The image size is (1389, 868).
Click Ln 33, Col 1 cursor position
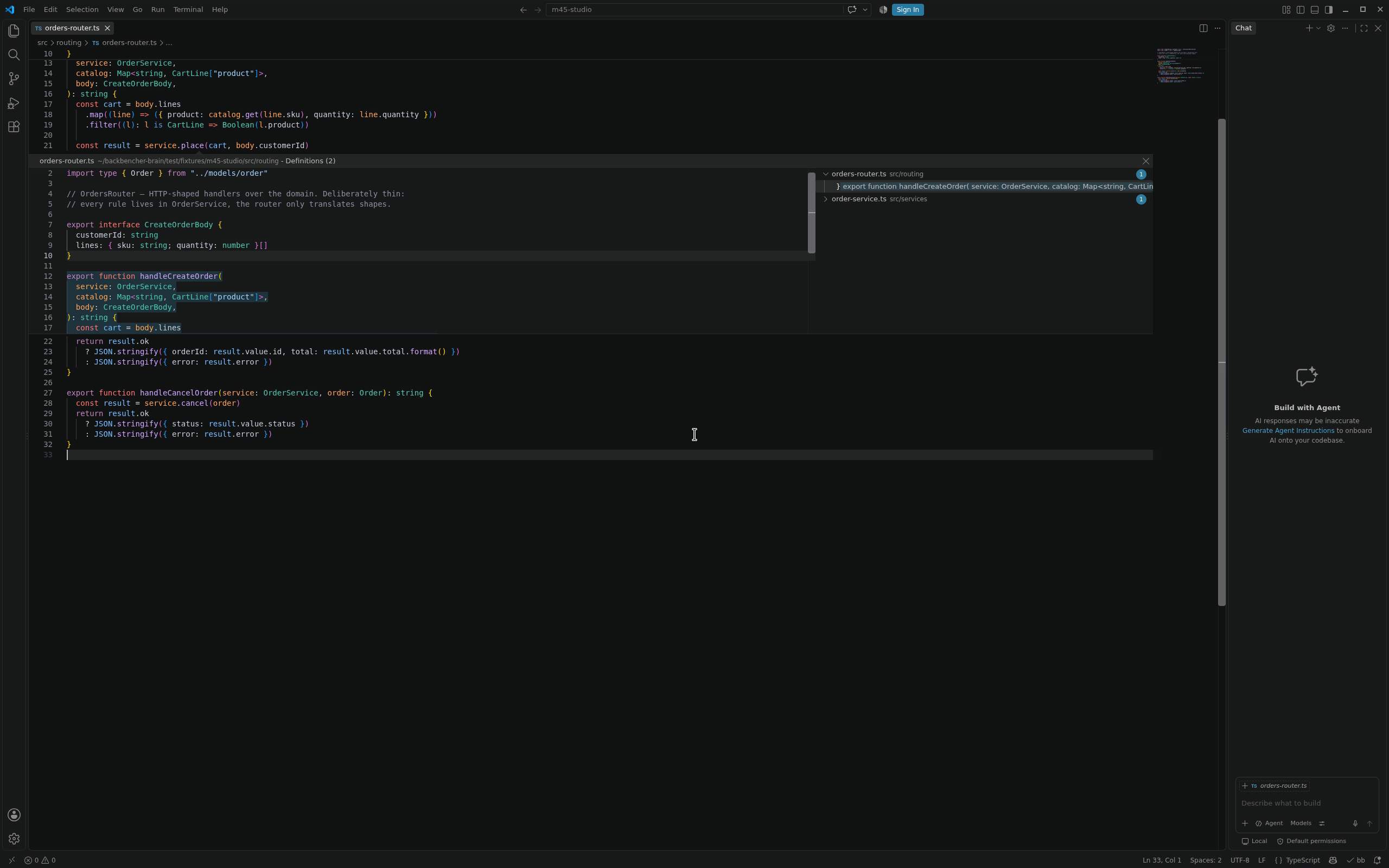[x=1162, y=860]
